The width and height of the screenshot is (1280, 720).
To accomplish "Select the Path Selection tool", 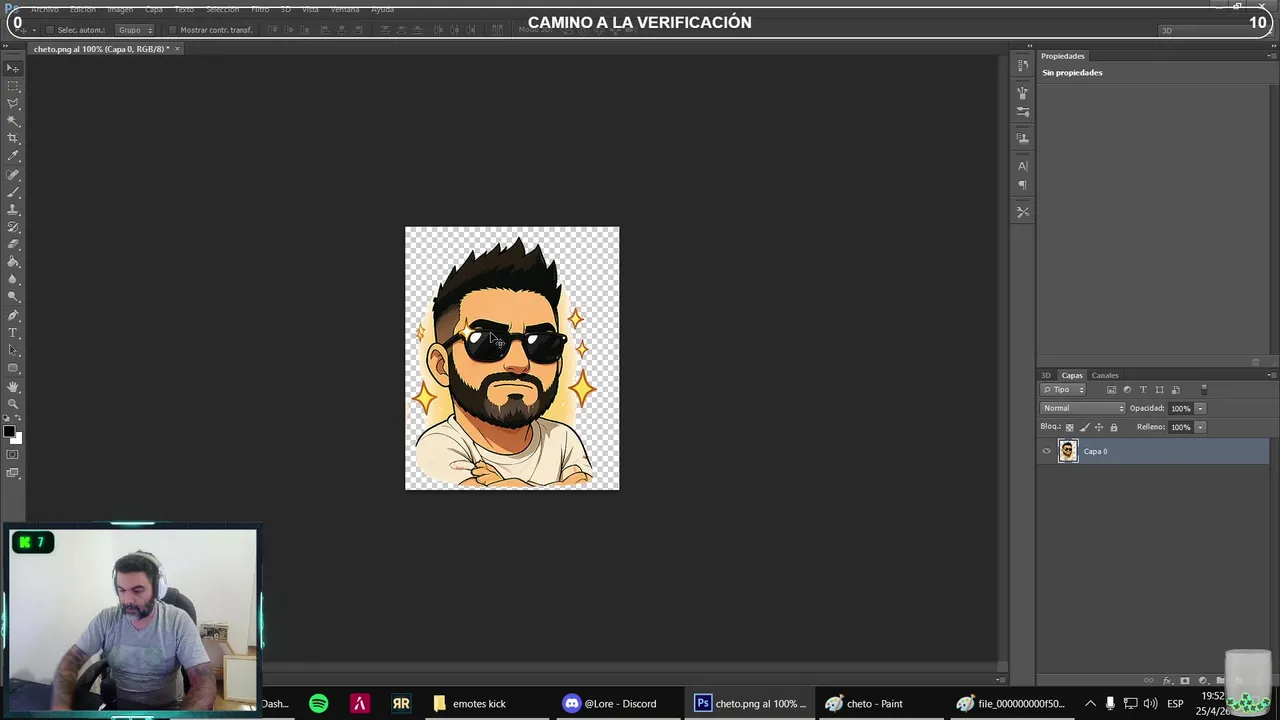I will 13,350.
